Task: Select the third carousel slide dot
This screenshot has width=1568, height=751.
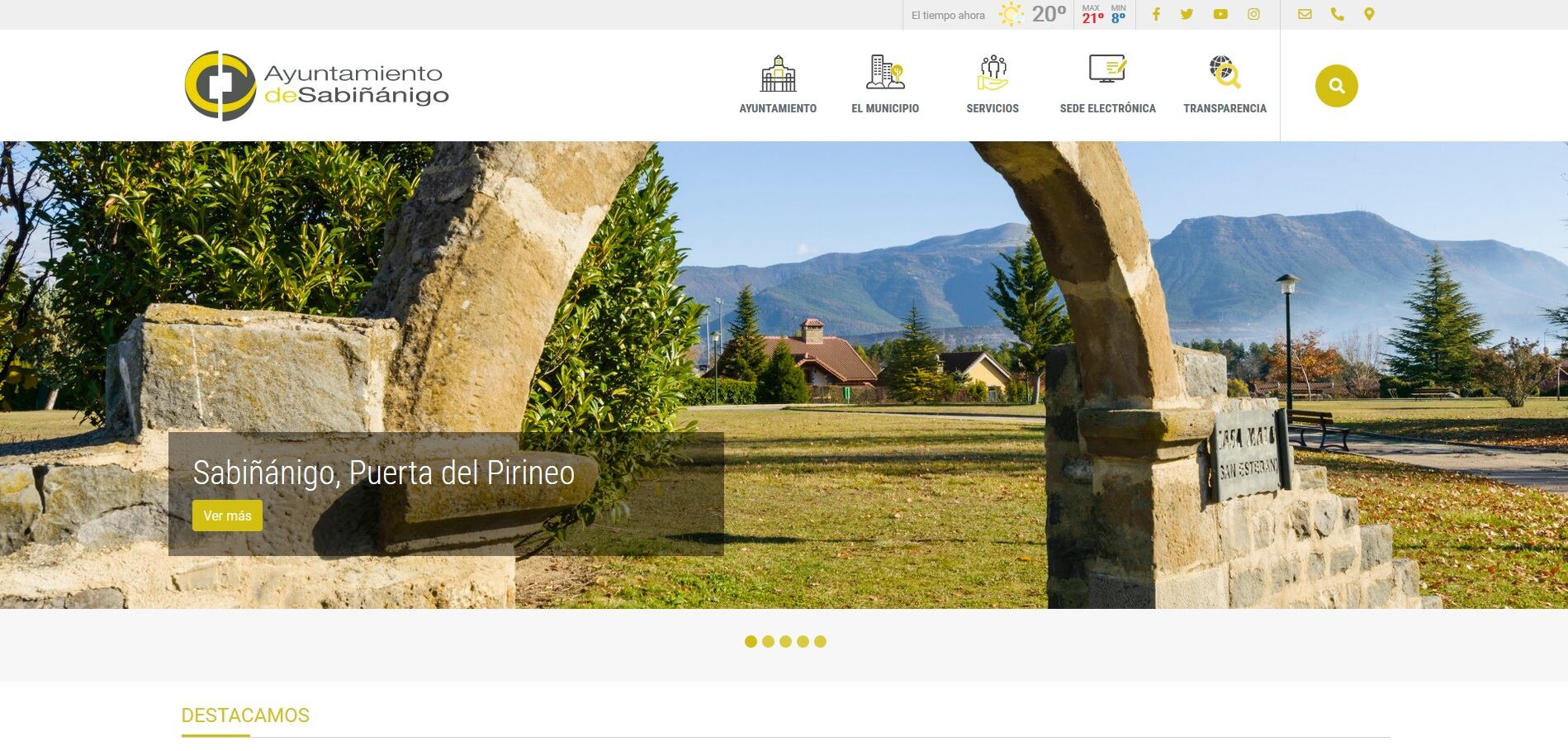Action: 785,641
